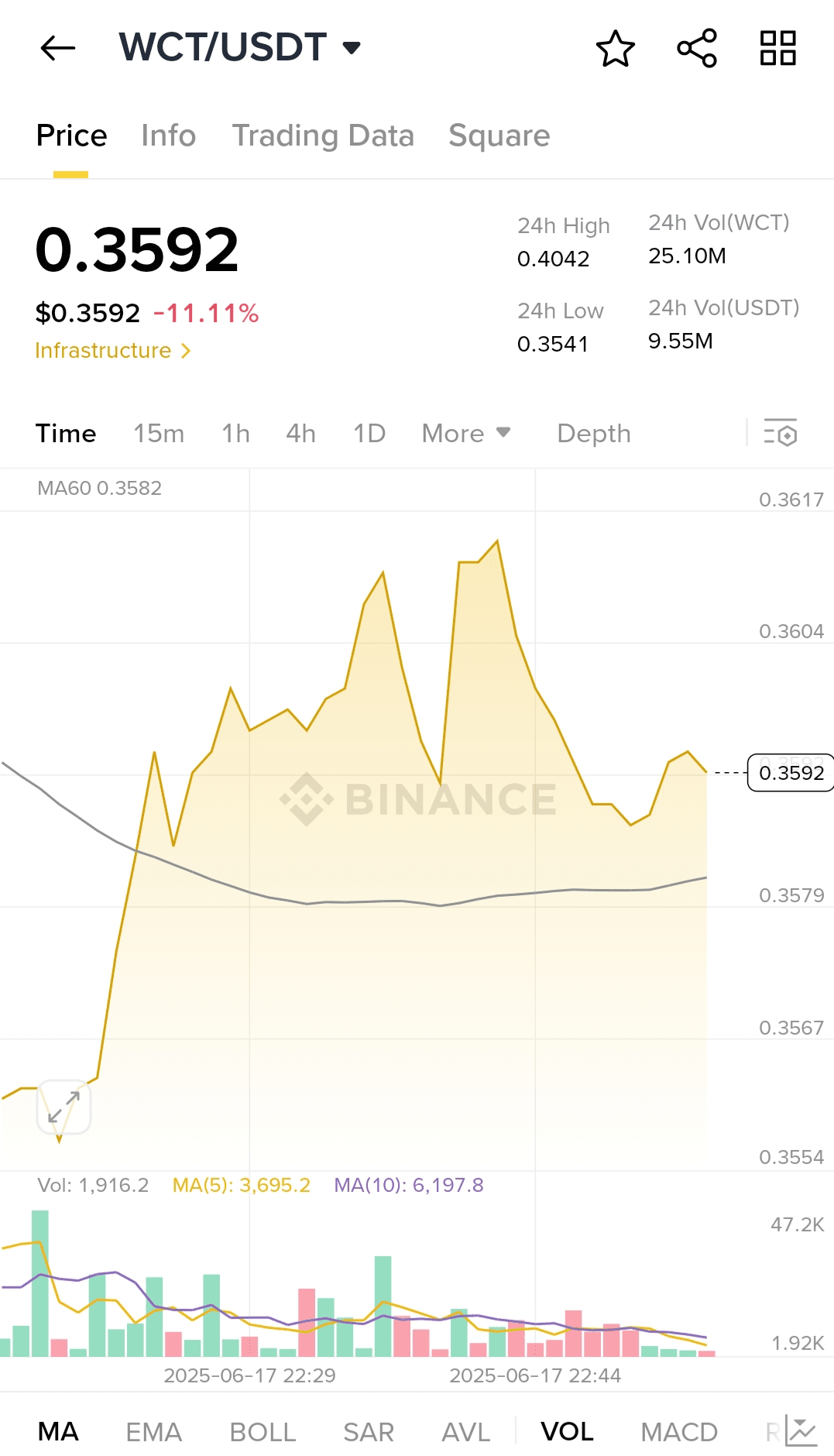
Task: Open chart indicator icon at bottom right
Action: [801, 1431]
